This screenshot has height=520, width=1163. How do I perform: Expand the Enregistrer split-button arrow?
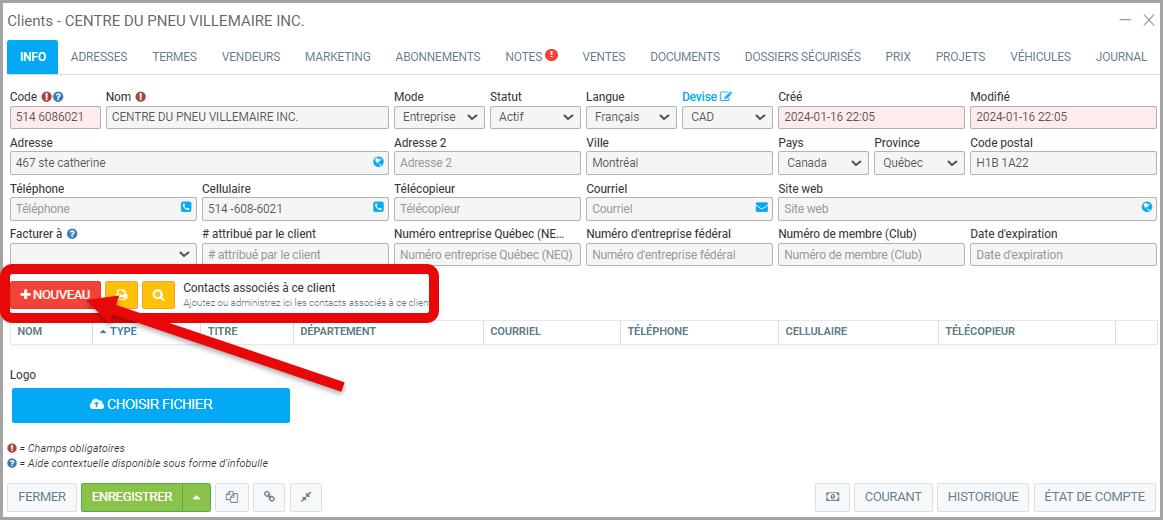pyautogui.click(x=197, y=497)
